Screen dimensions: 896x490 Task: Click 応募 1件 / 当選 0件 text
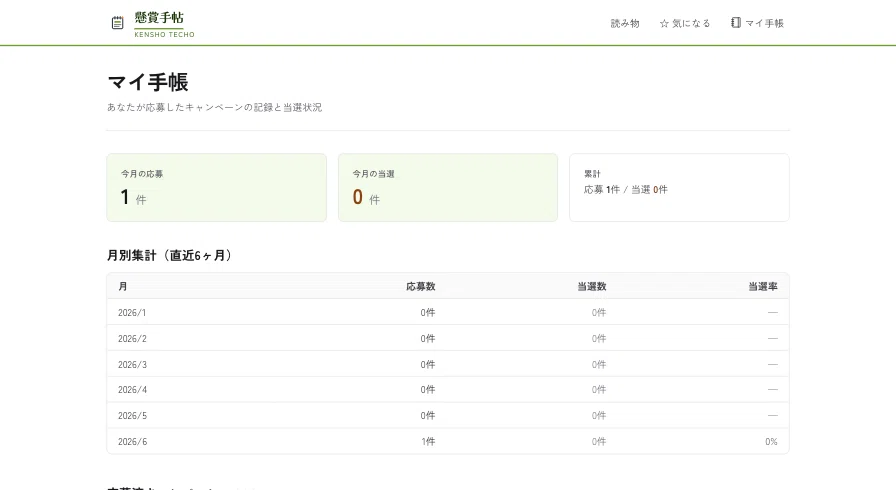coord(625,190)
